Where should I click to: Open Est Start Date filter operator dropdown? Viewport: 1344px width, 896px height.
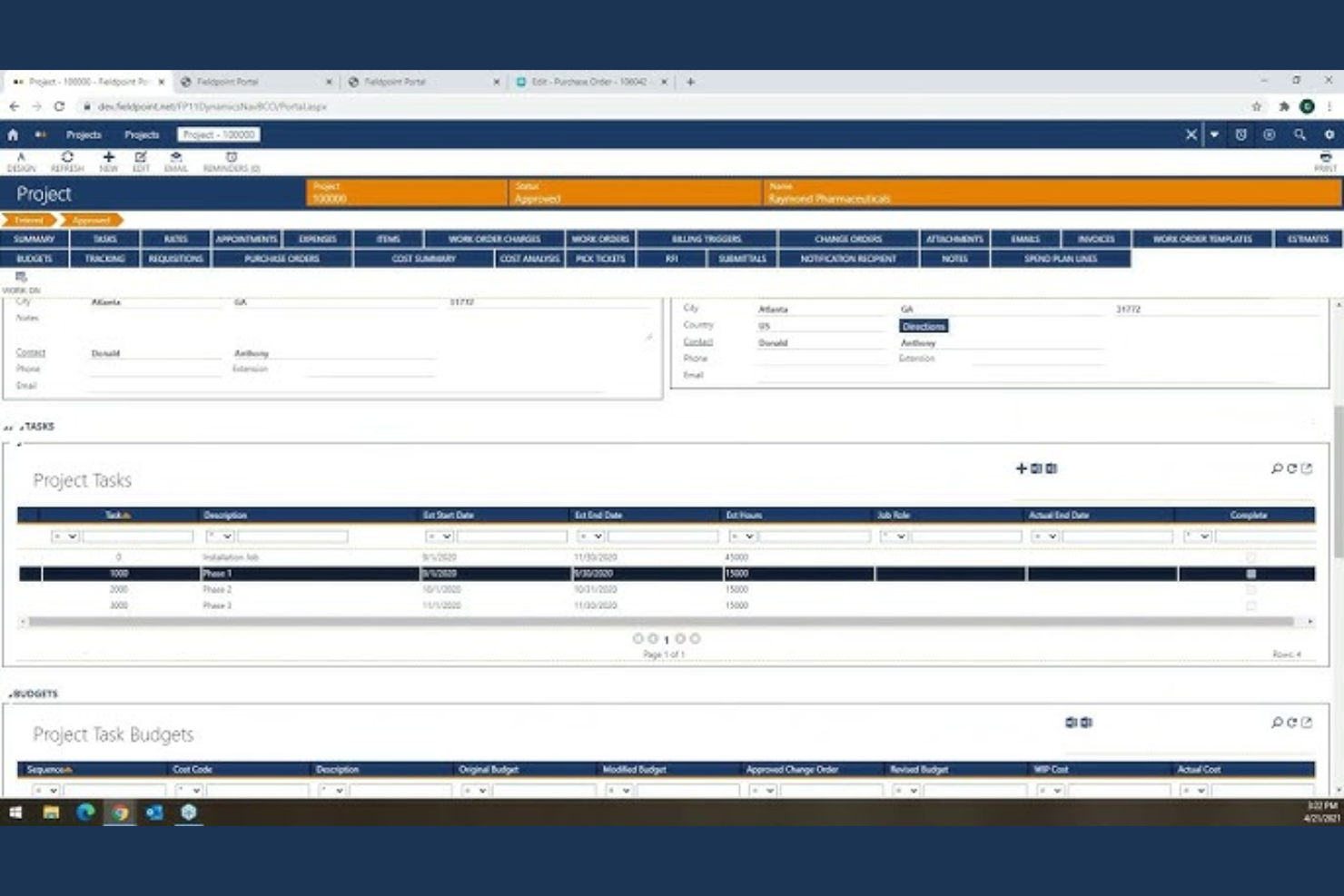[440, 537]
